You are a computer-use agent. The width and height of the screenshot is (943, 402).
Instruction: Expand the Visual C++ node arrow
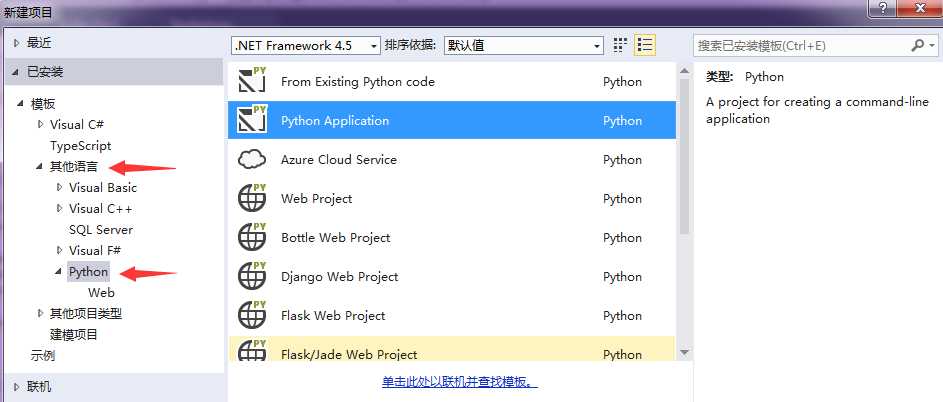(59, 208)
